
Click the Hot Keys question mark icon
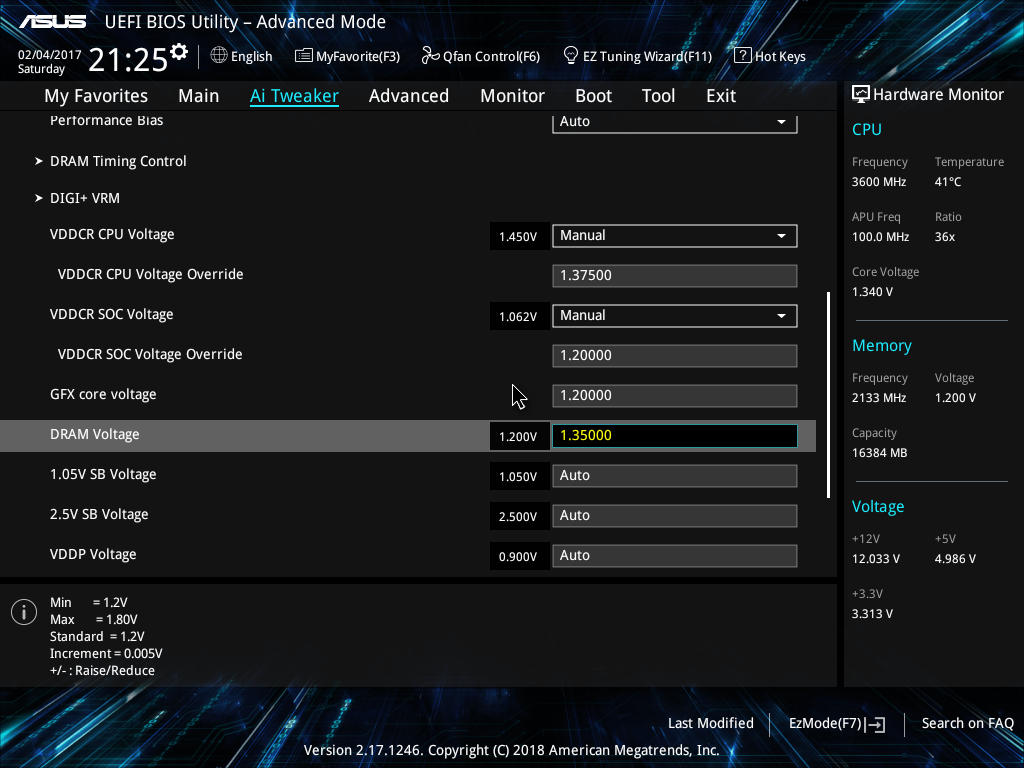pyautogui.click(x=743, y=56)
